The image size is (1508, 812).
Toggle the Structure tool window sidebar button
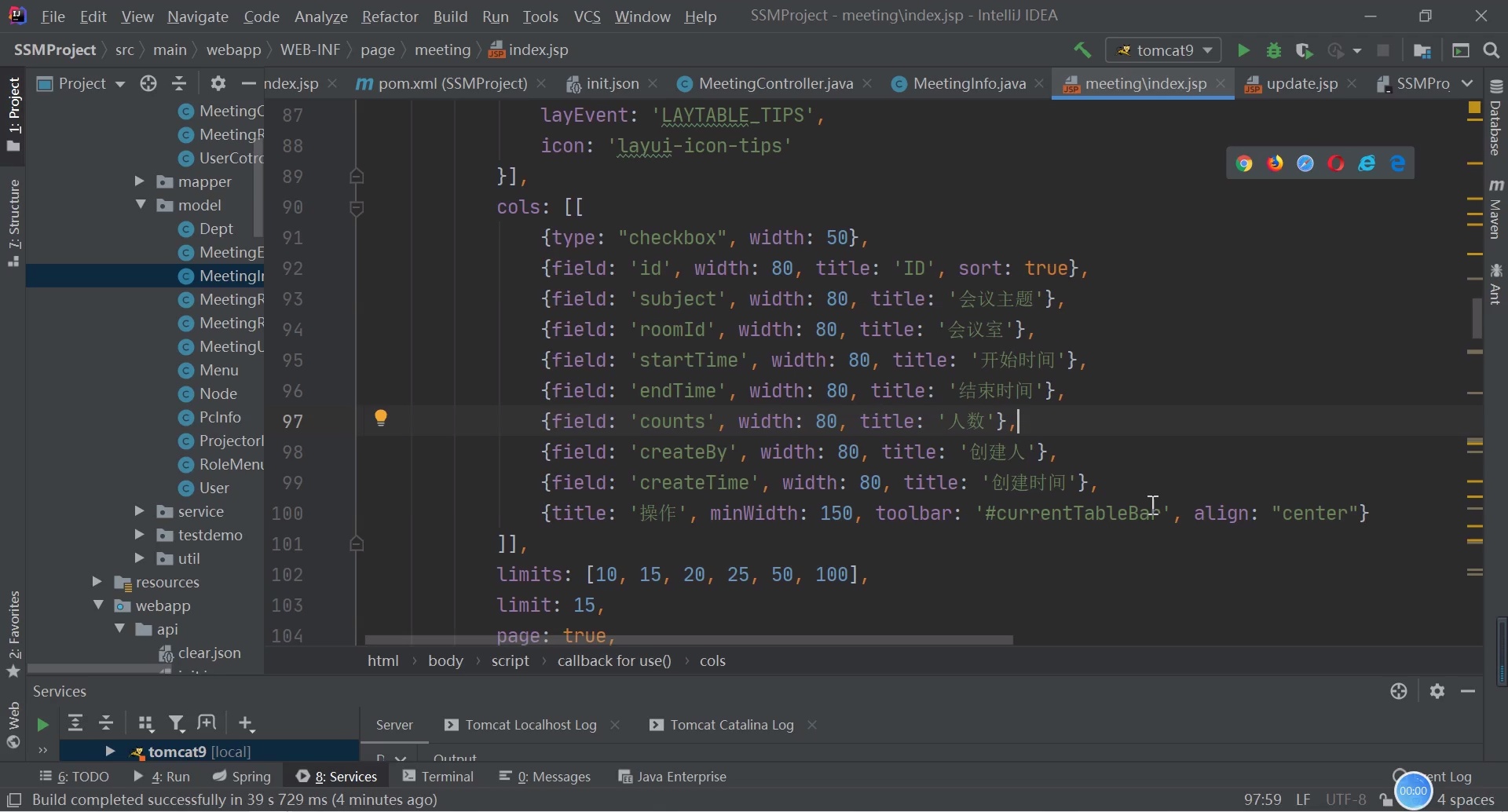point(13,223)
